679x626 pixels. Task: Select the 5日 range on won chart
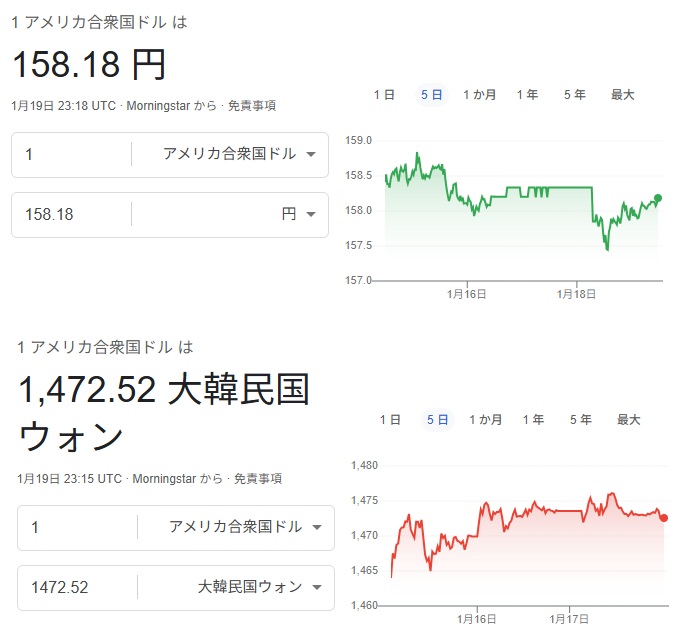437,419
